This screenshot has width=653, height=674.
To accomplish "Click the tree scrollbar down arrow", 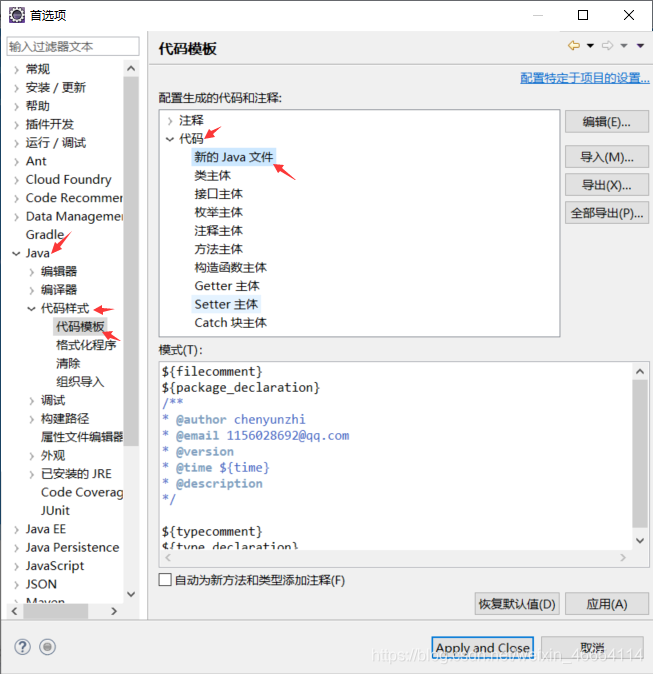I will coord(131,594).
